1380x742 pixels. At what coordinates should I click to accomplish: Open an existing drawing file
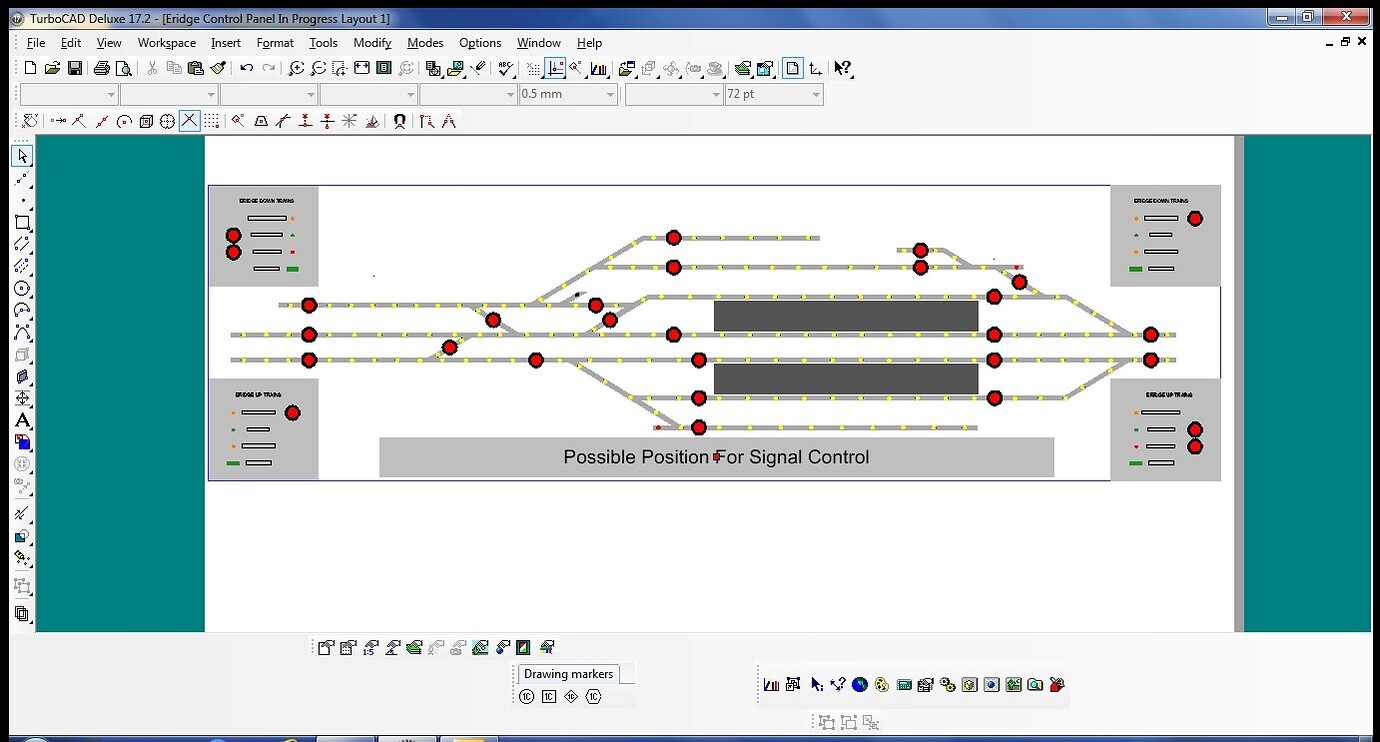(52, 68)
